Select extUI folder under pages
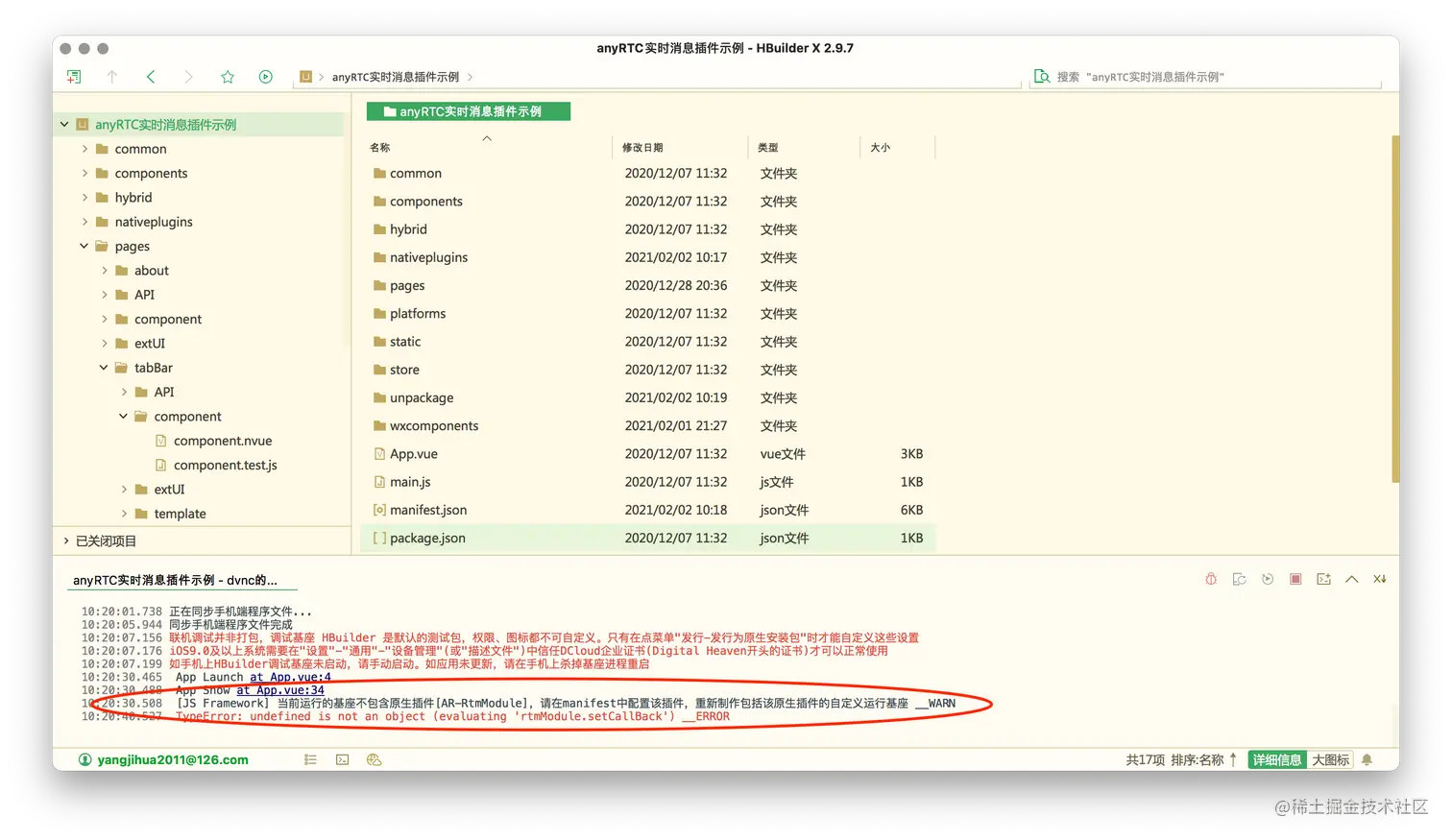The height and width of the screenshot is (840, 1452). coord(150,344)
